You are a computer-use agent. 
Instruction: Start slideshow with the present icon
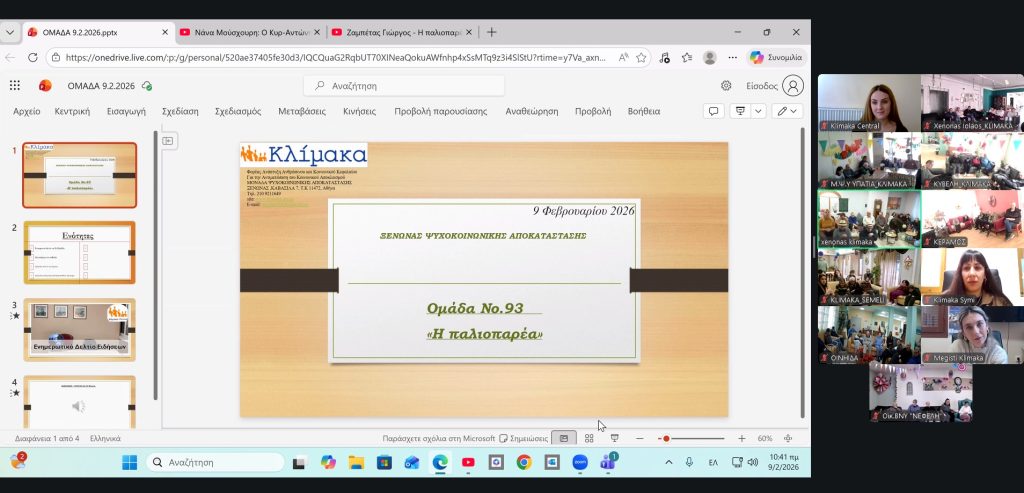click(740, 111)
